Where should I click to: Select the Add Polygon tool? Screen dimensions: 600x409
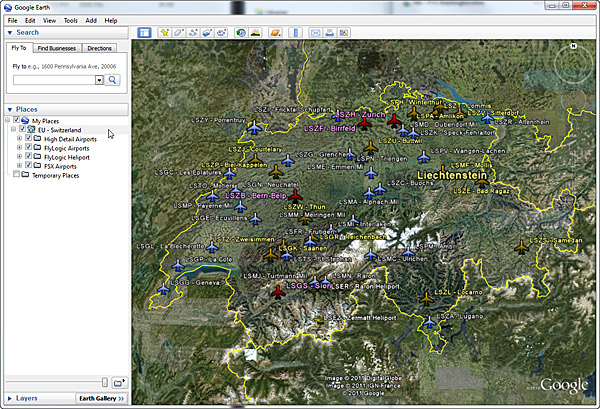coord(178,33)
